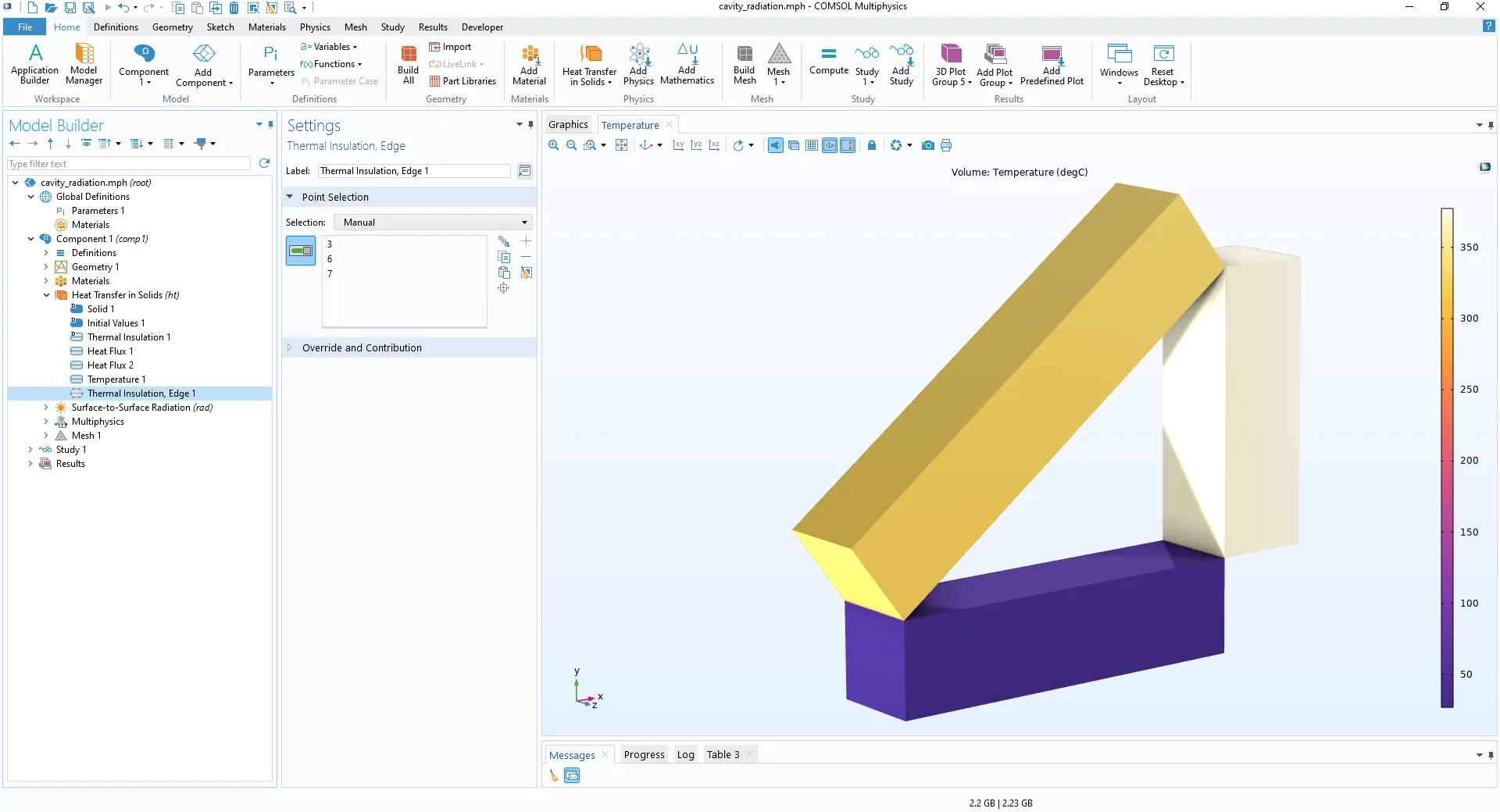Toggle the color legend display button

pos(848,145)
